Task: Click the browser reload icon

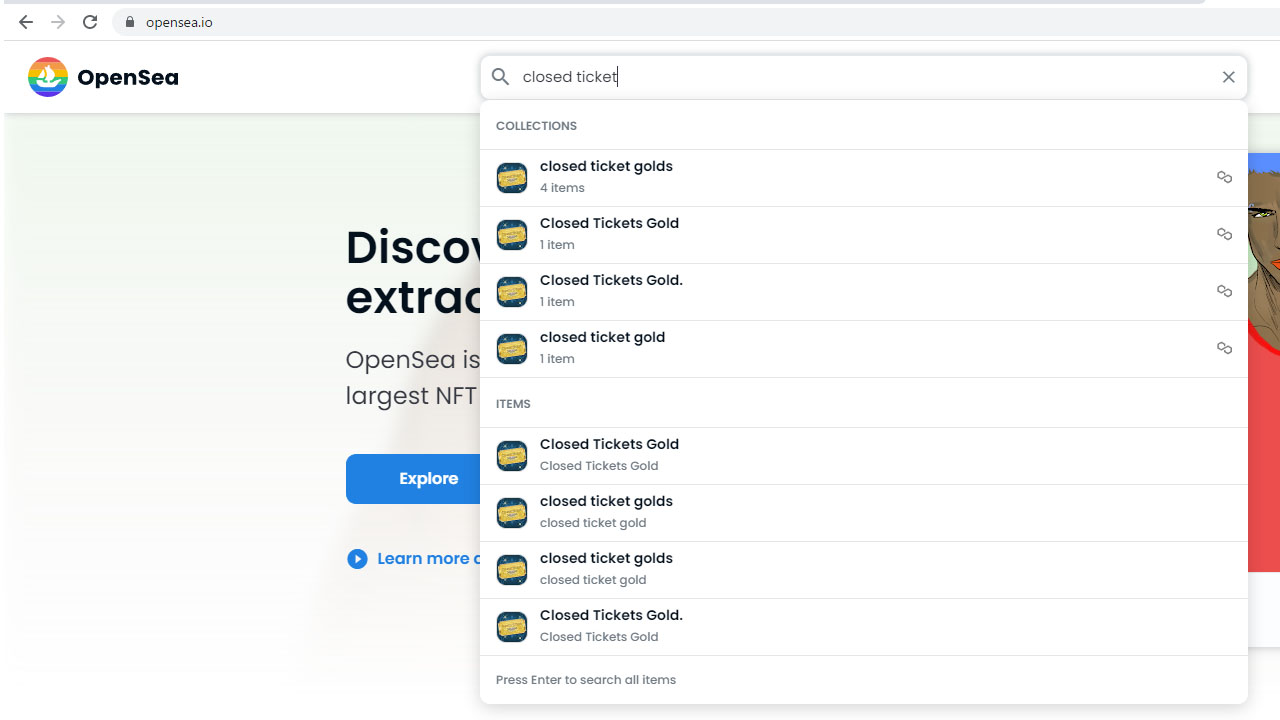Action: (x=89, y=20)
